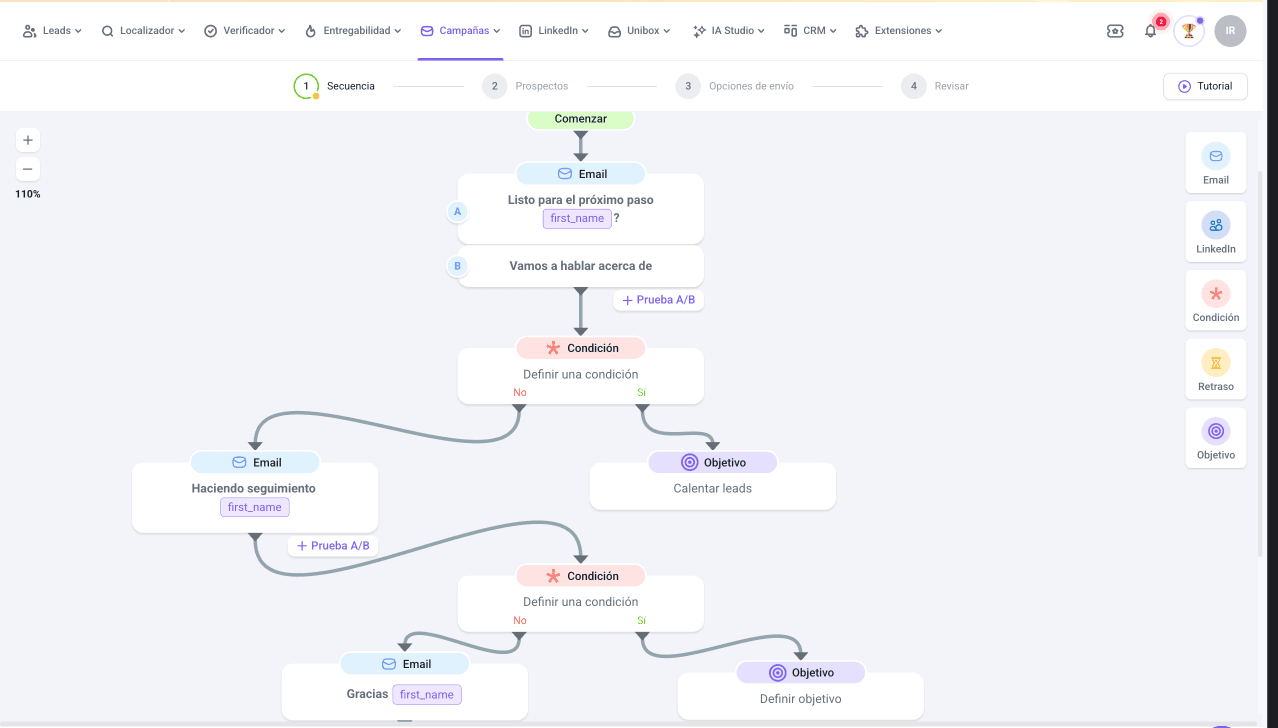Click the Objetivo header above Calentar leads

pos(713,463)
